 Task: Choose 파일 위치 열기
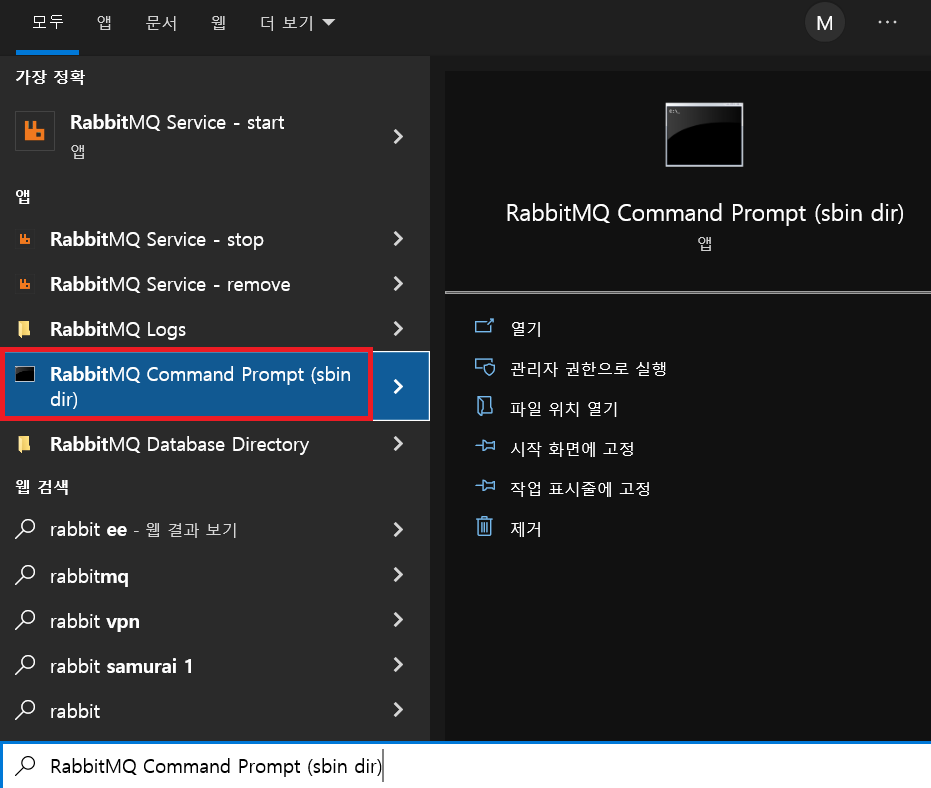[x=564, y=409]
